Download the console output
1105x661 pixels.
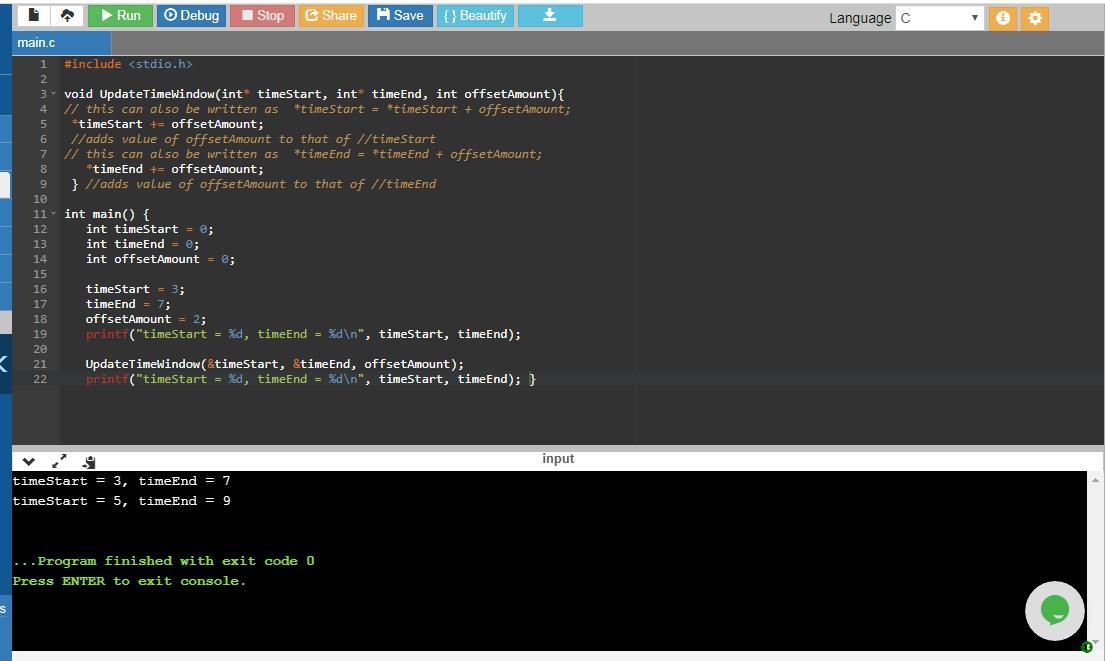[88, 461]
